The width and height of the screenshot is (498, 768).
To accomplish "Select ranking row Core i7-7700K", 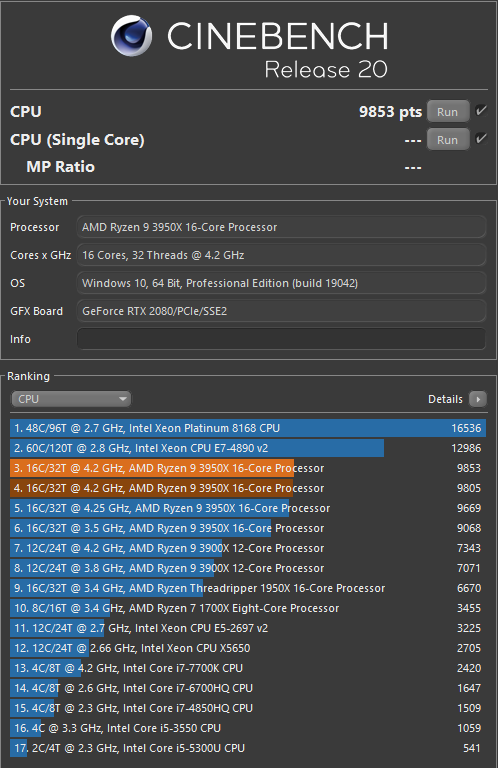I will 248,668.
